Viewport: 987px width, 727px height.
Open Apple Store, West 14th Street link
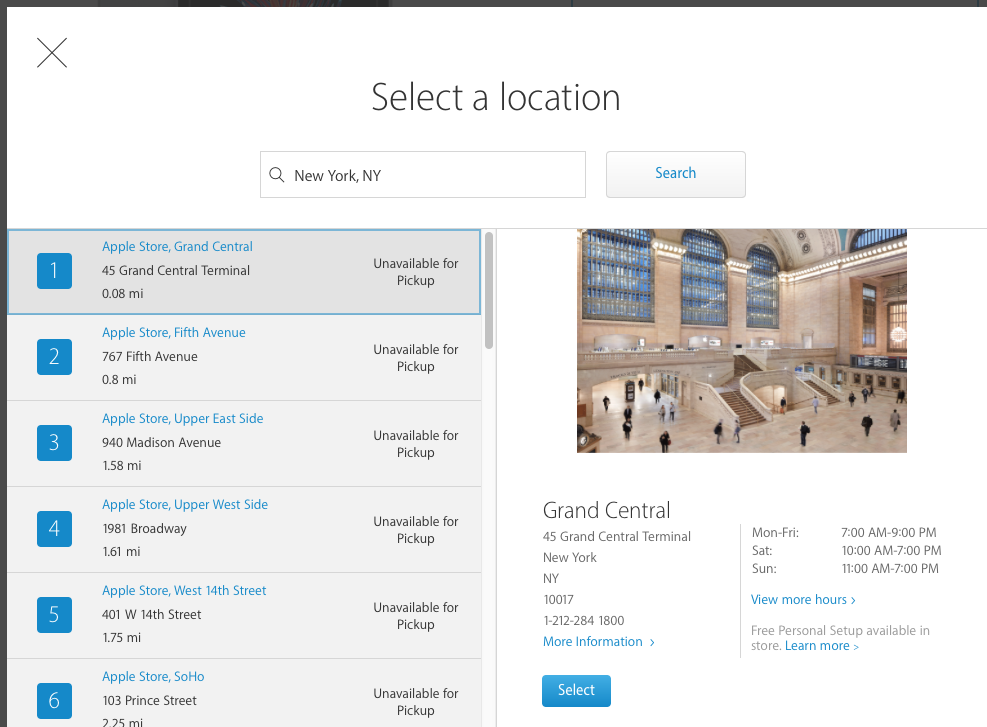(184, 590)
